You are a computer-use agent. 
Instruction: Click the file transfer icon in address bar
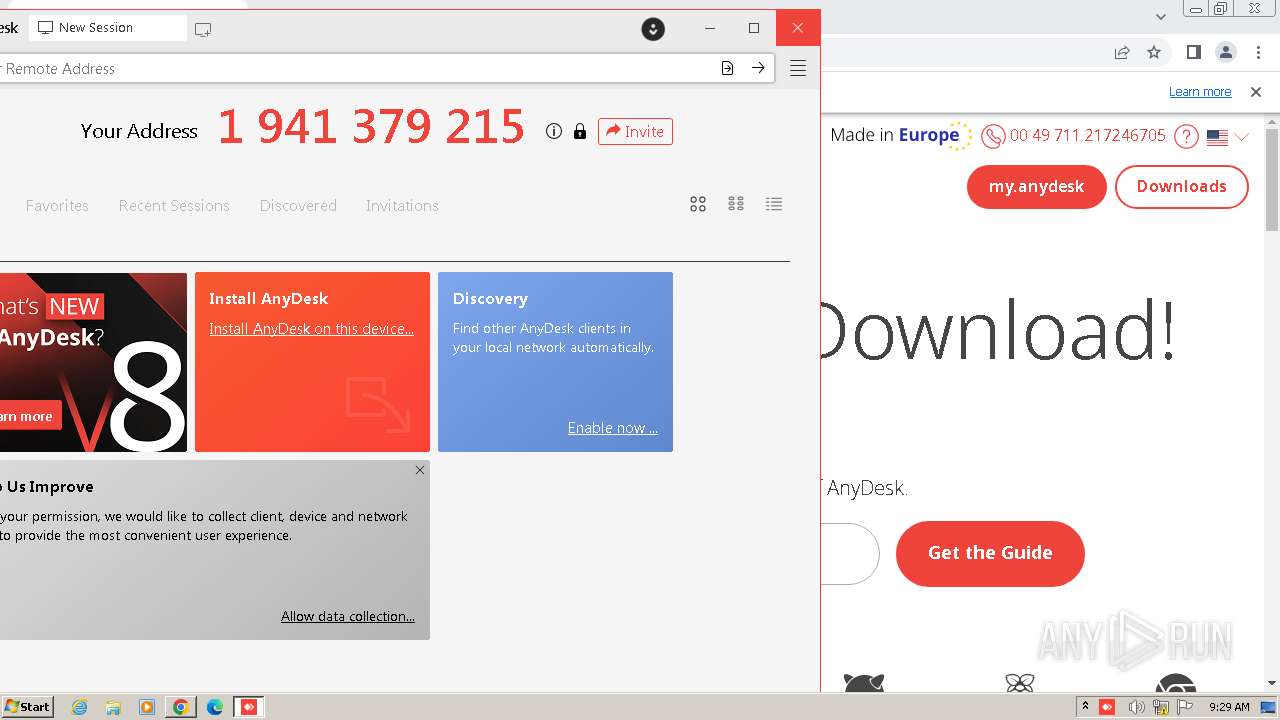coord(727,68)
